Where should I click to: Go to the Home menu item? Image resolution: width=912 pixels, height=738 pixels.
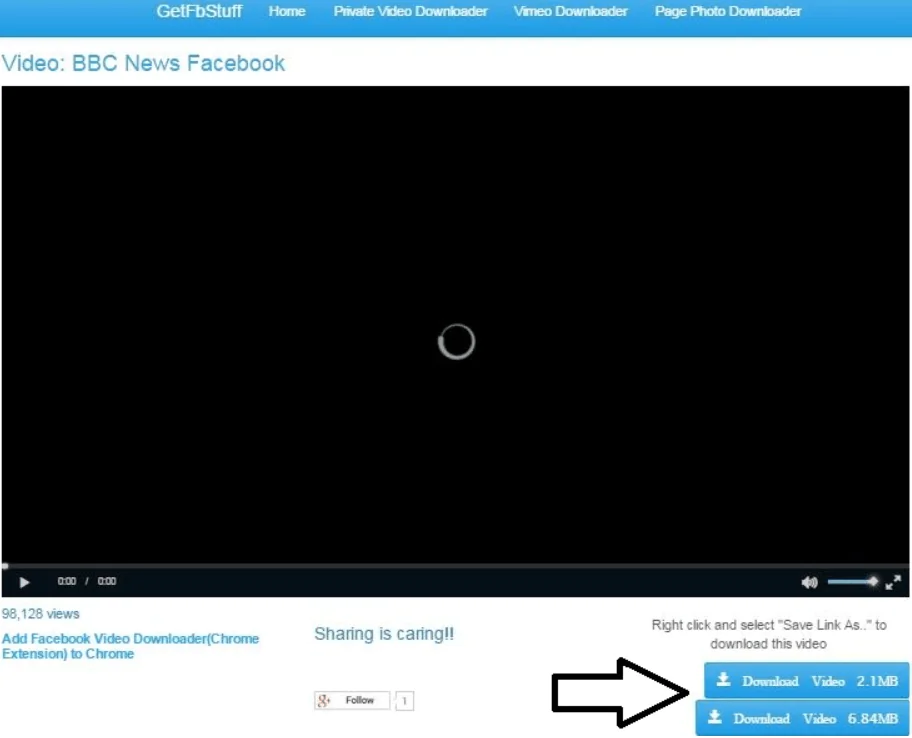[287, 12]
